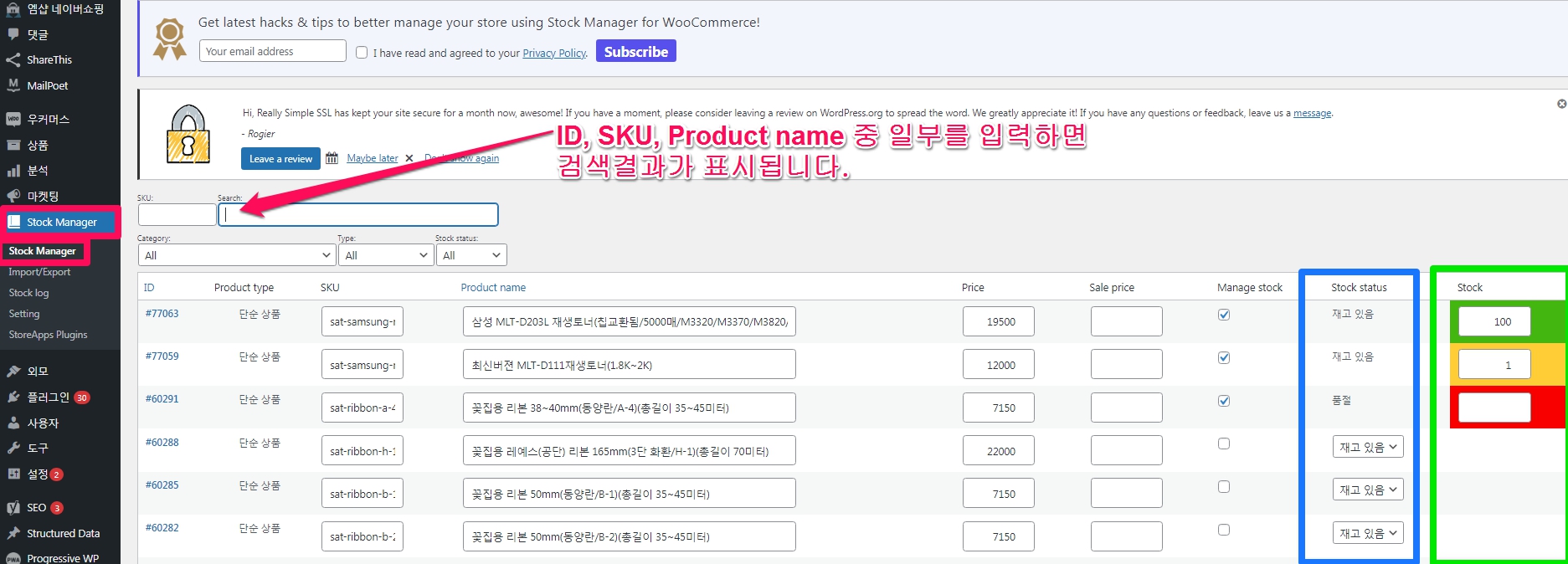The height and width of the screenshot is (564, 1568).
Task: Open the Category filter dropdown
Action: click(x=237, y=255)
